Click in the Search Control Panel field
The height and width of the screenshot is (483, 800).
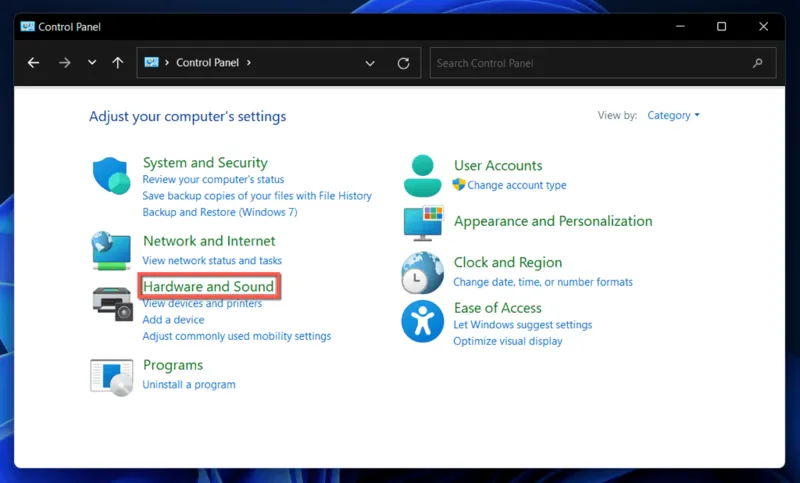click(x=590, y=63)
